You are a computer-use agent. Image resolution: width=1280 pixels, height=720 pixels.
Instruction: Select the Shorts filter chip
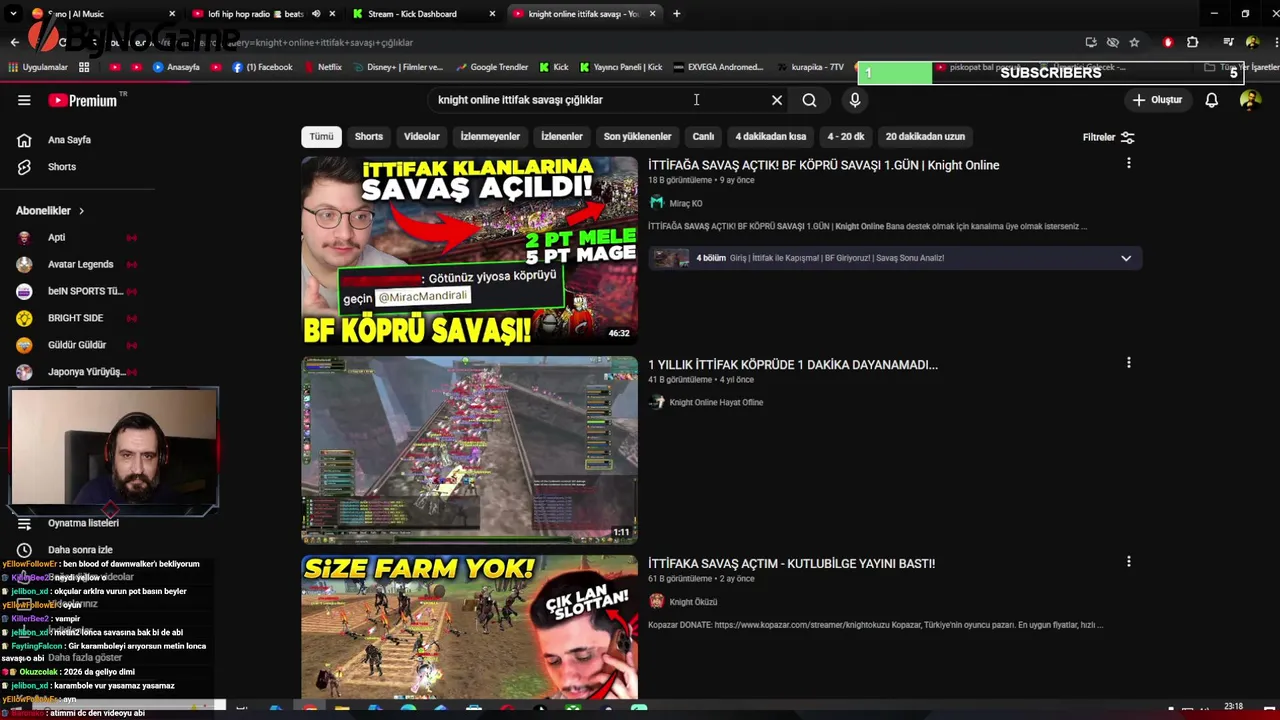(368, 137)
